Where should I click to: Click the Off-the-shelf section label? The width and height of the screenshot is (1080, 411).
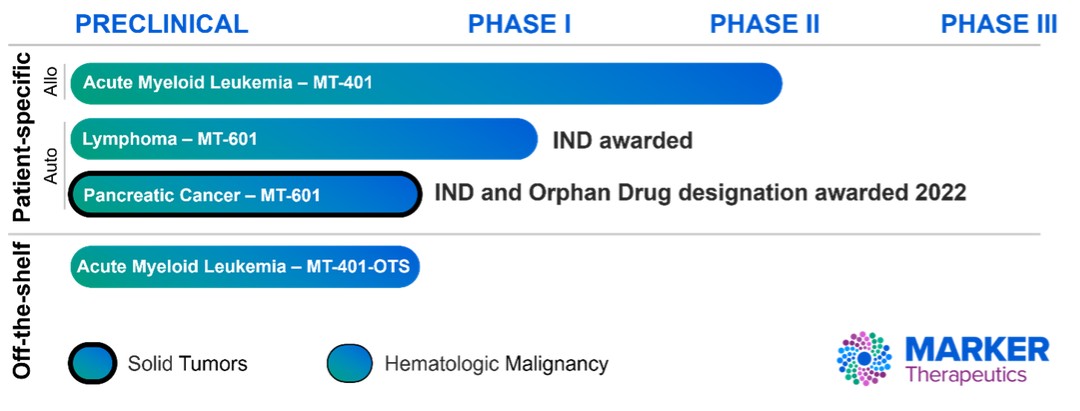click(x=23, y=310)
